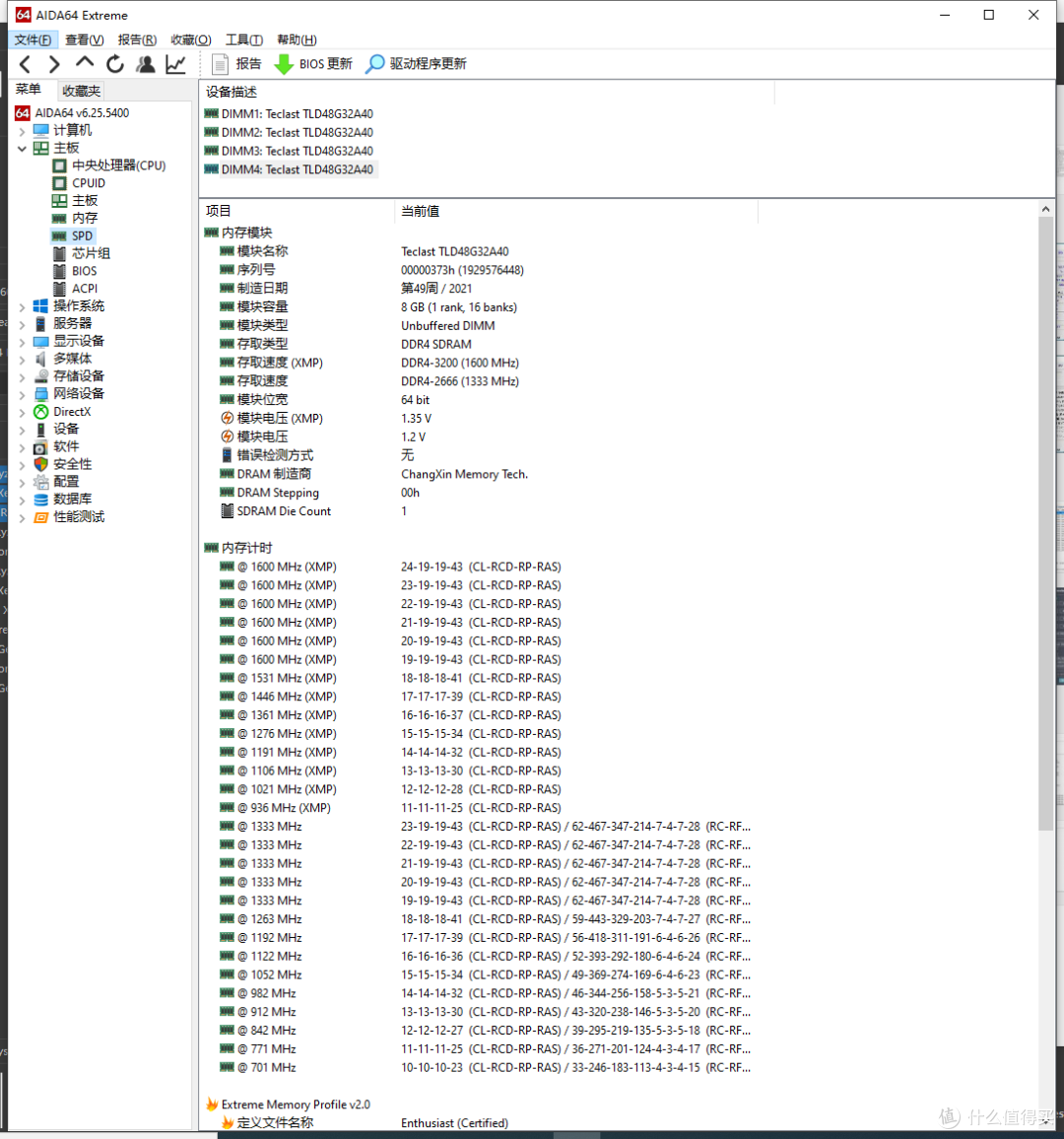Collapse the 主板 tree node

tap(22, 148)
